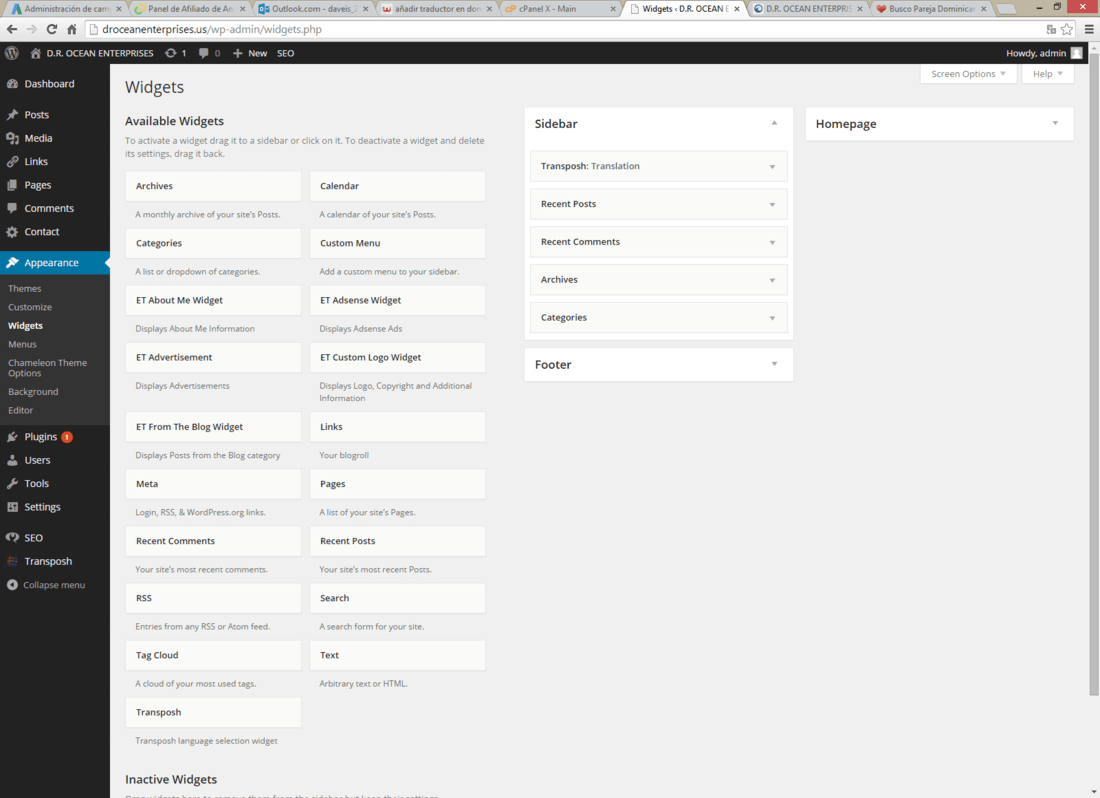
Task: Click the Media icon in the sidebar
Action: (12, 138)
